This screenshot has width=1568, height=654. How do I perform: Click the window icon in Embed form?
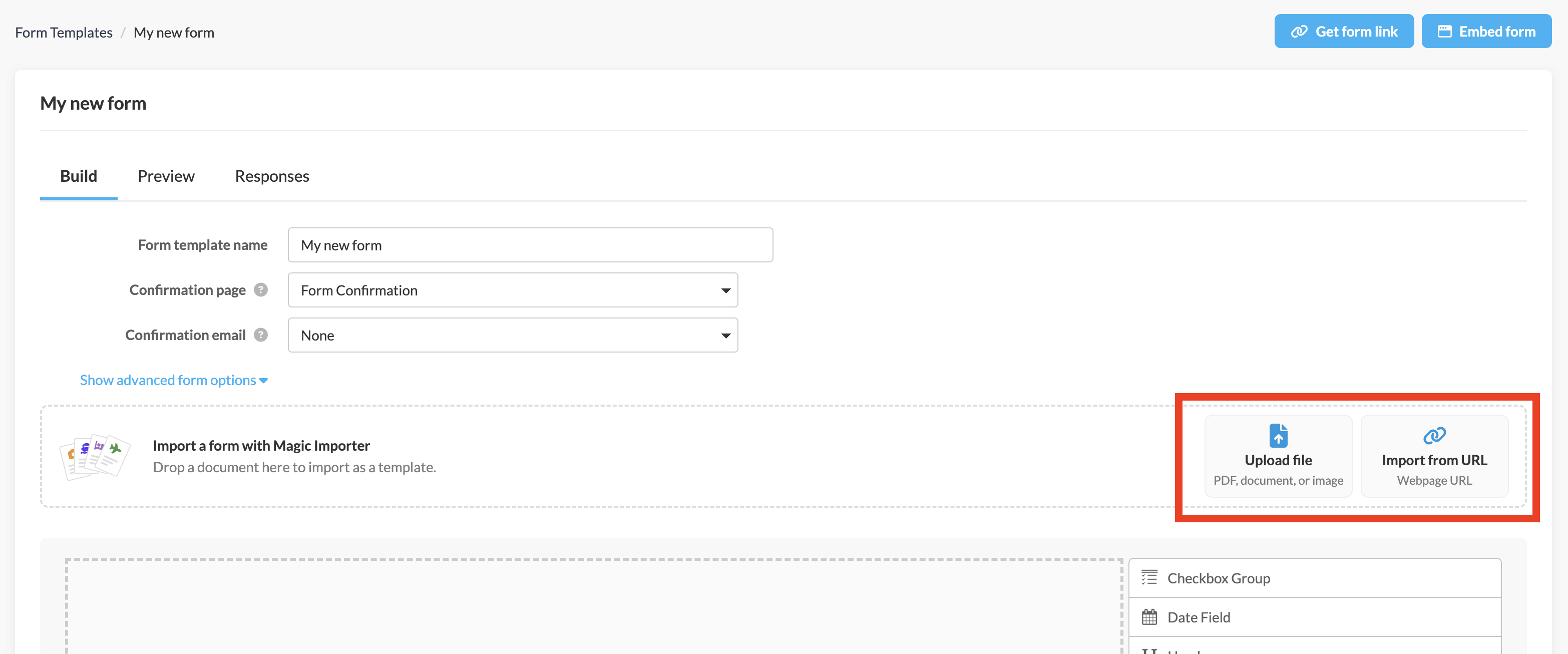click(1444, 32)
